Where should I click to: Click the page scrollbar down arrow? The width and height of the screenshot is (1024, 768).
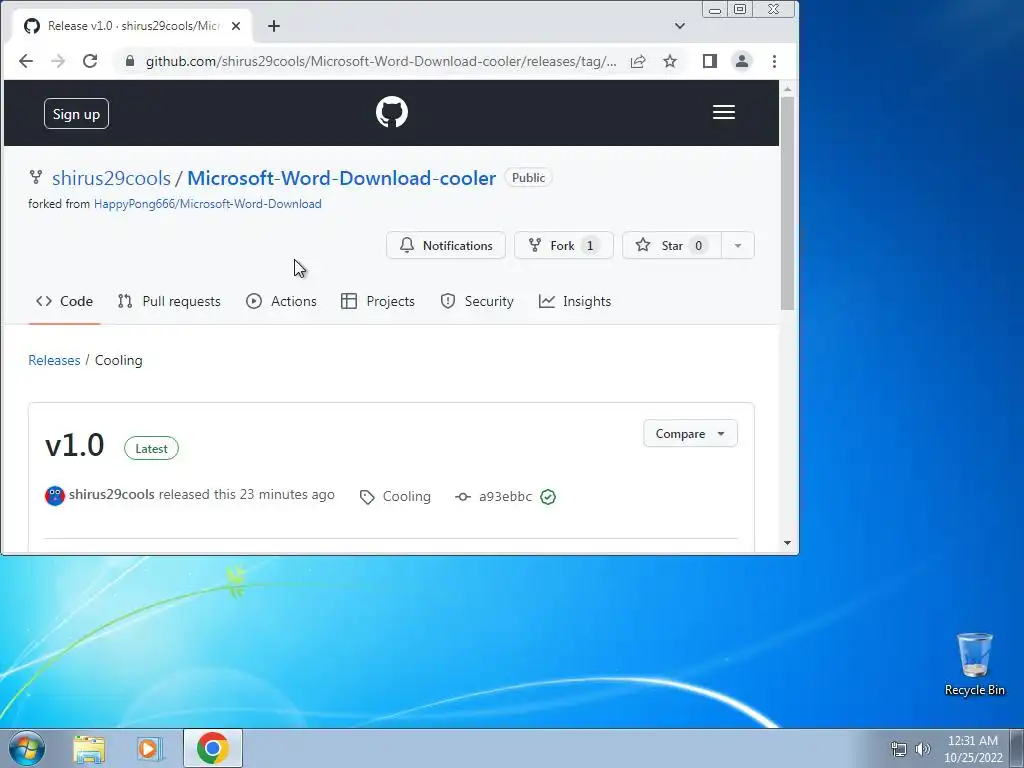[x=788, y=543]
